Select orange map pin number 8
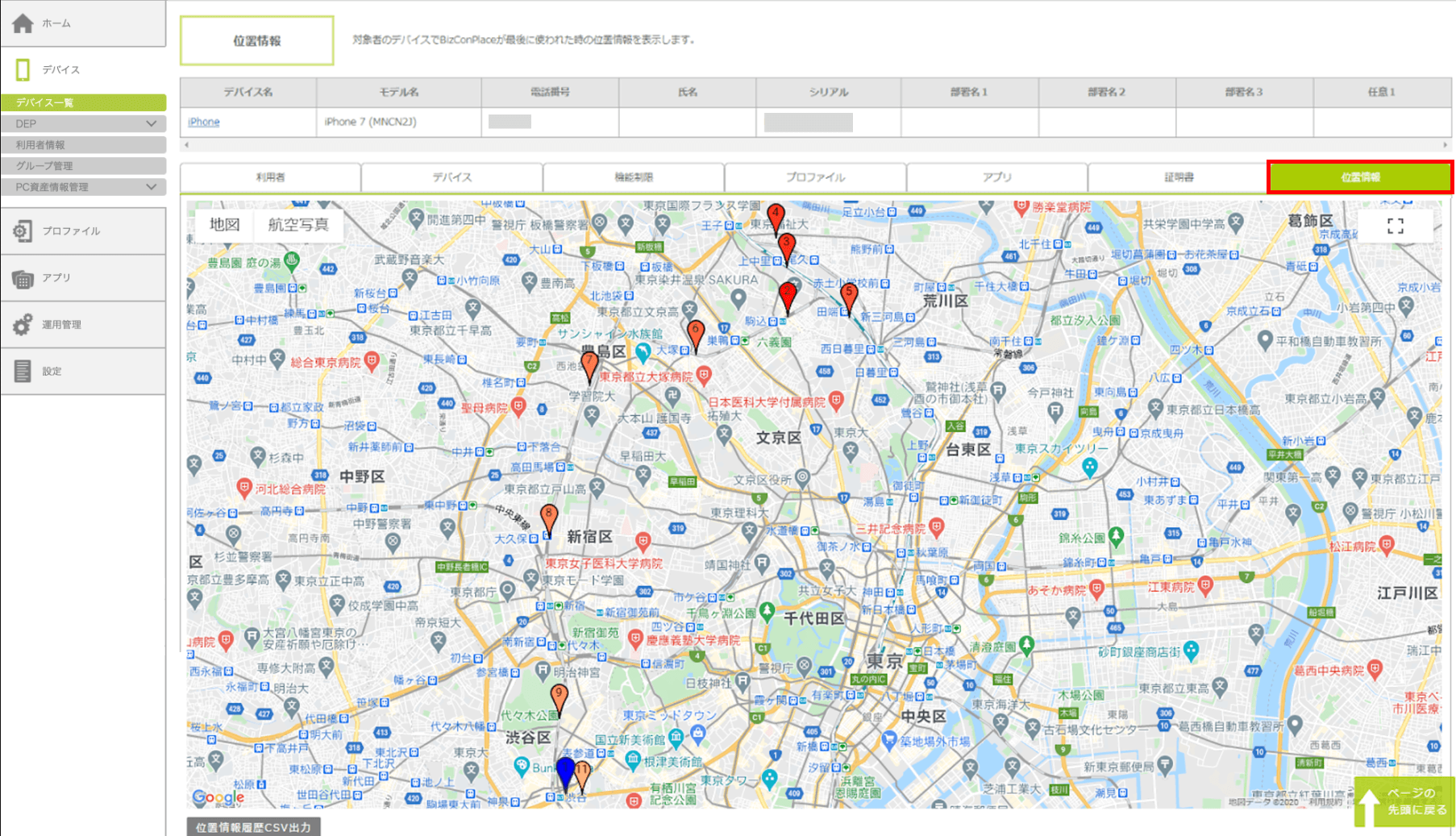 click(549, 520)
